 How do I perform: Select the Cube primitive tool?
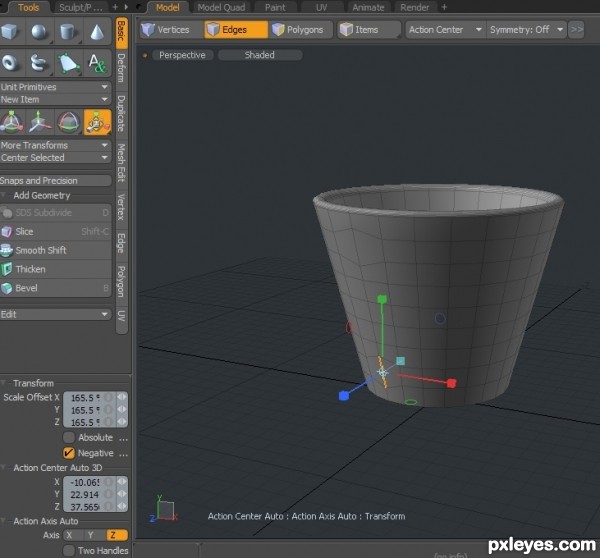10,31
